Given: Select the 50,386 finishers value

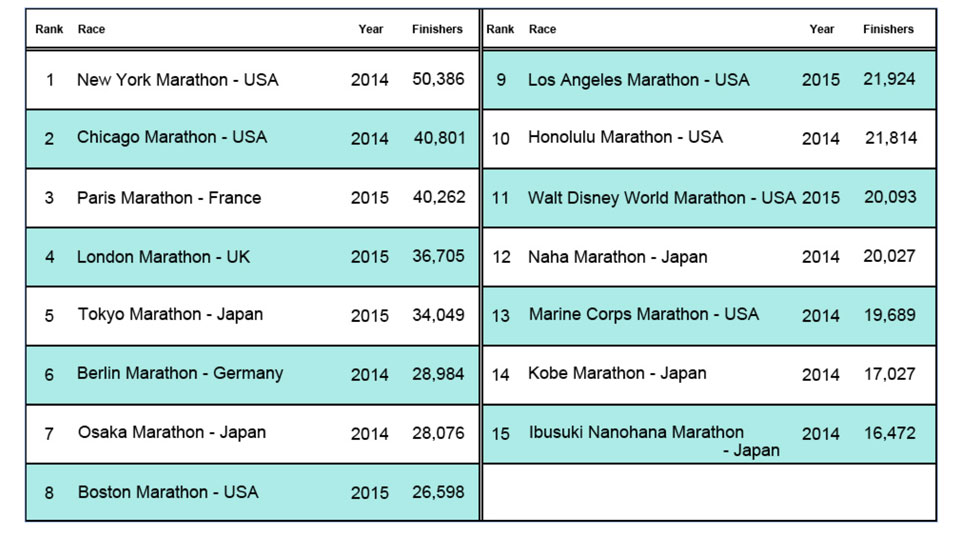Looking at the screenshot, I should 438,78.
